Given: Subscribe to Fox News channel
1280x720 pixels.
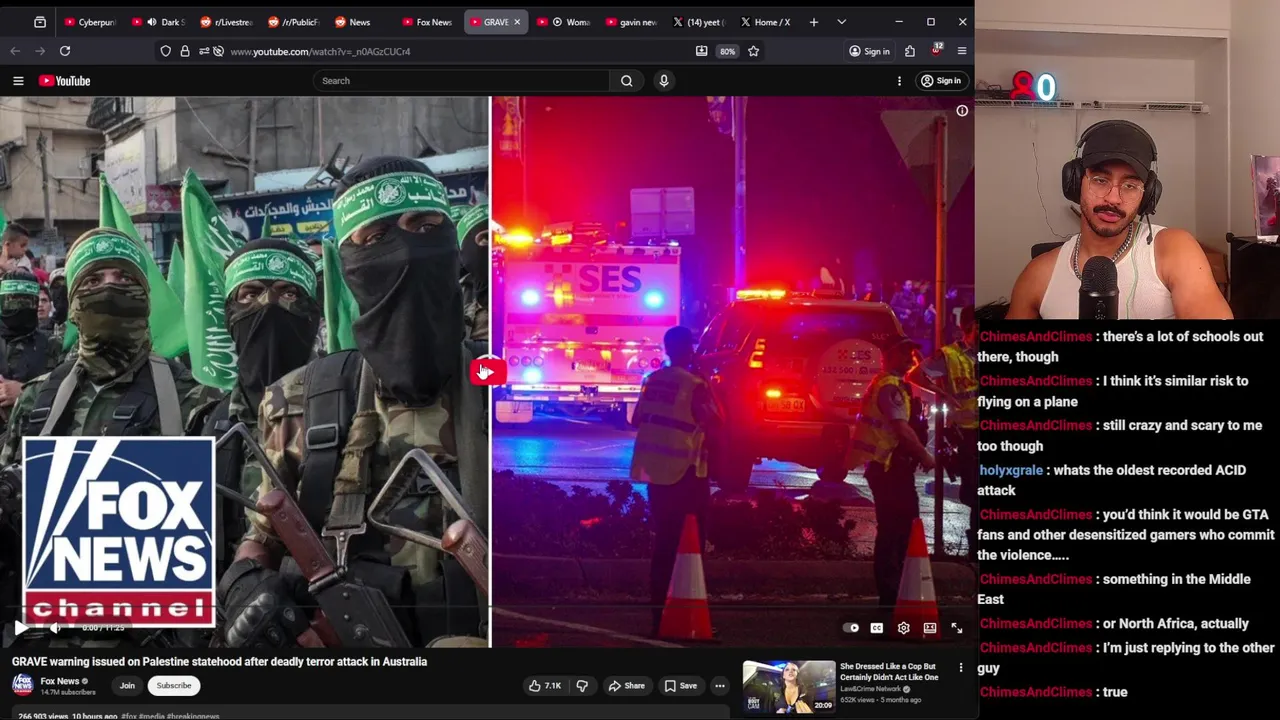Looking at the screenshot, I should coord(173,686).
